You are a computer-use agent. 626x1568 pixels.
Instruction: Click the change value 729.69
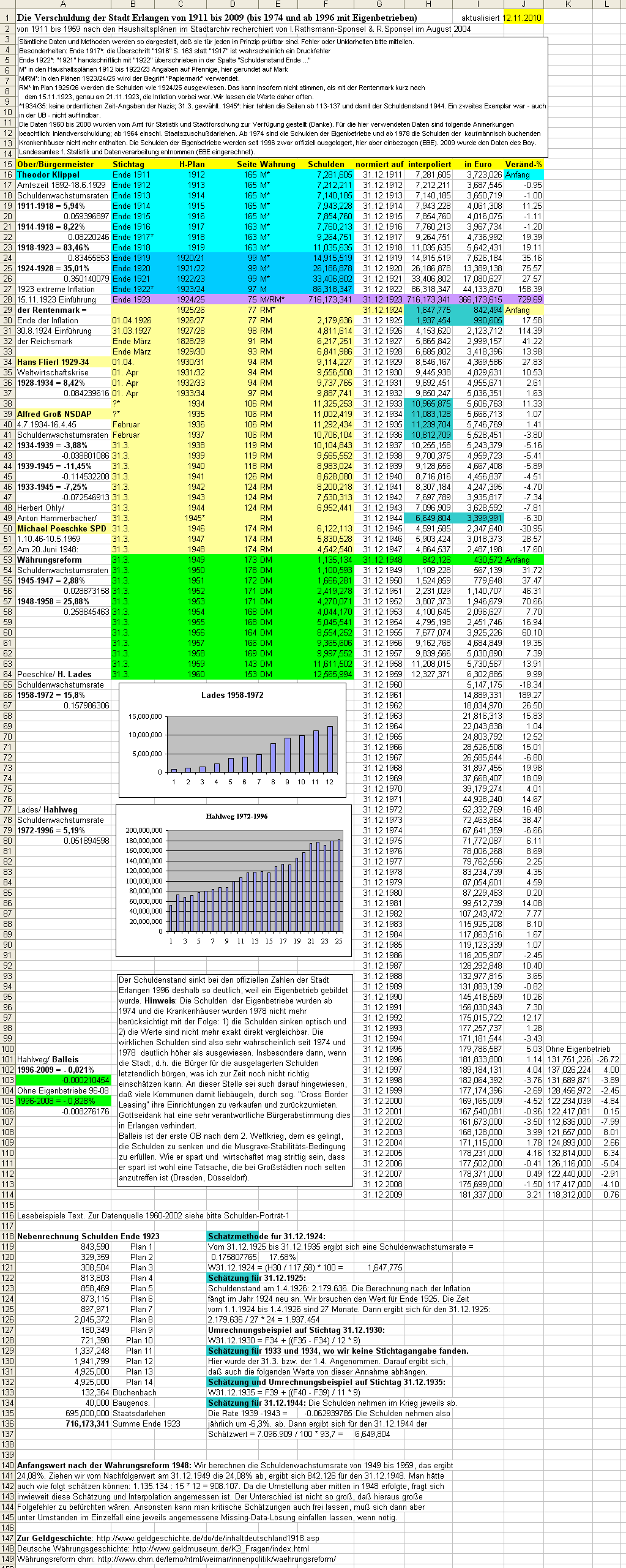coord(523,299)
